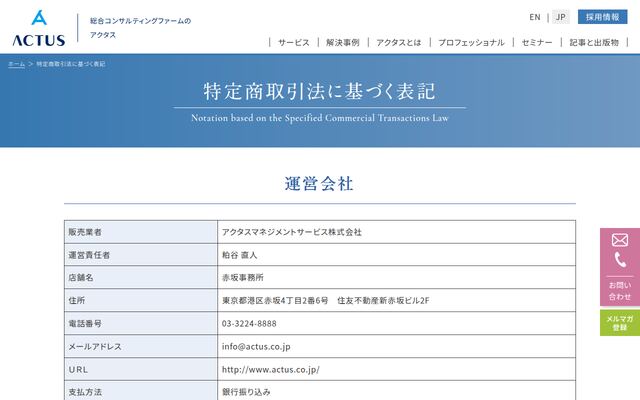Click the info@actus.co.jp email address
The height and width of the screenshot is (400, 640).
[256, 347]
